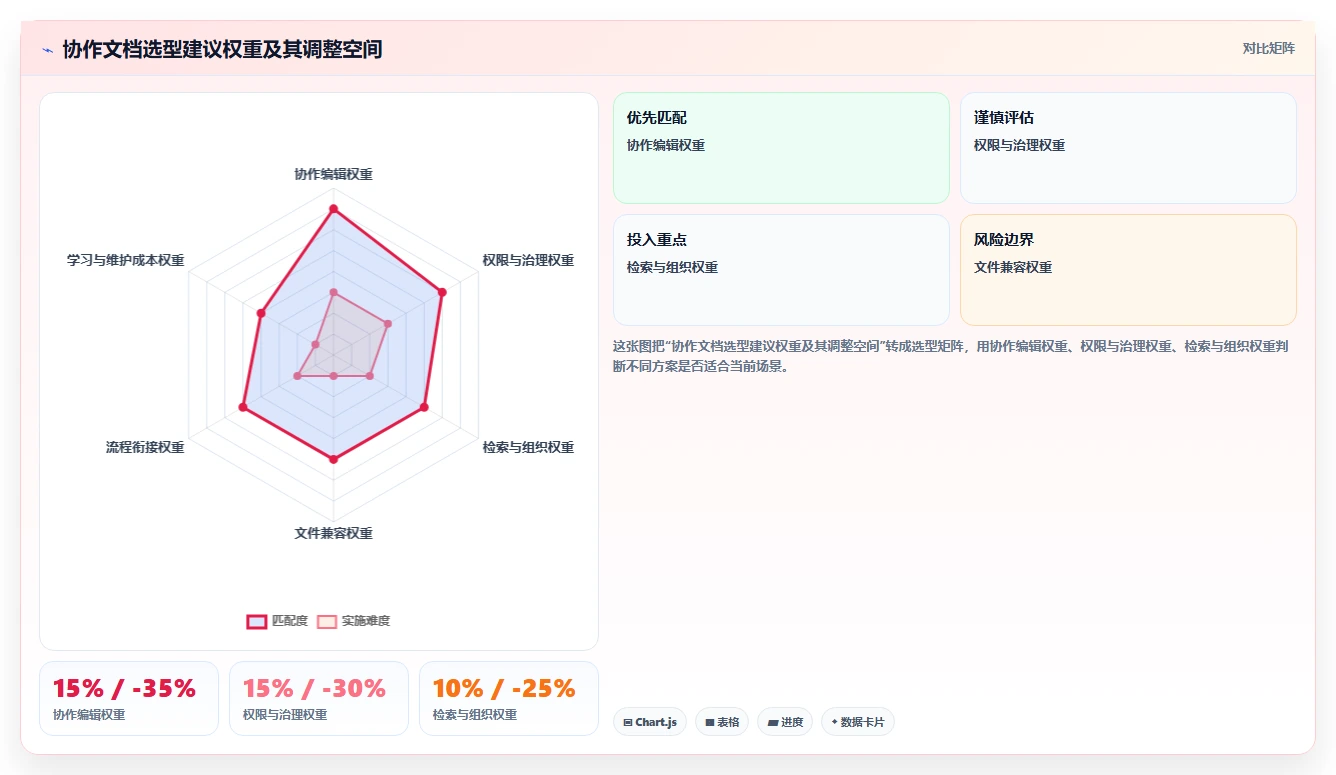Click the 15% / -30% 权限与治理权重 stat card
1336x775 pixels.
coord(319,698)
